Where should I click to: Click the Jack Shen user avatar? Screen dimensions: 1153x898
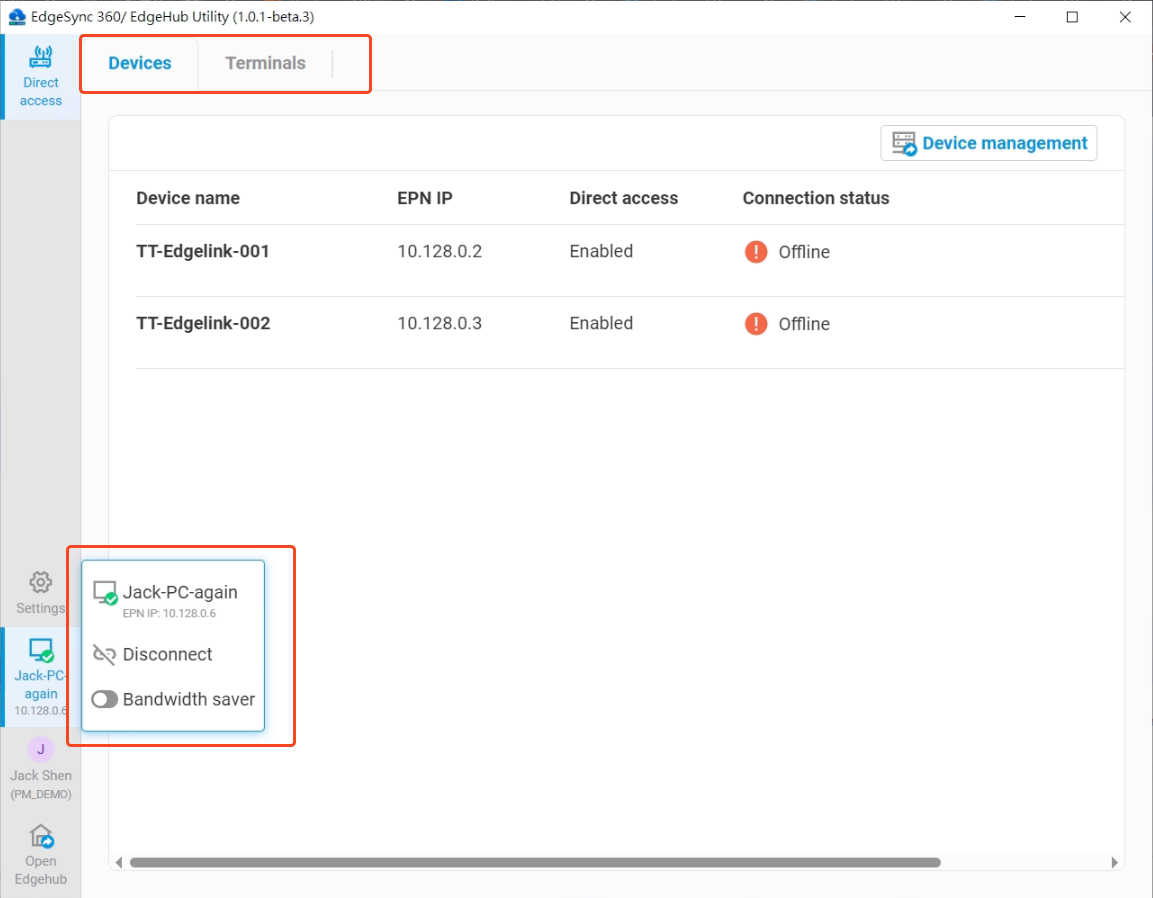[40, 750]
